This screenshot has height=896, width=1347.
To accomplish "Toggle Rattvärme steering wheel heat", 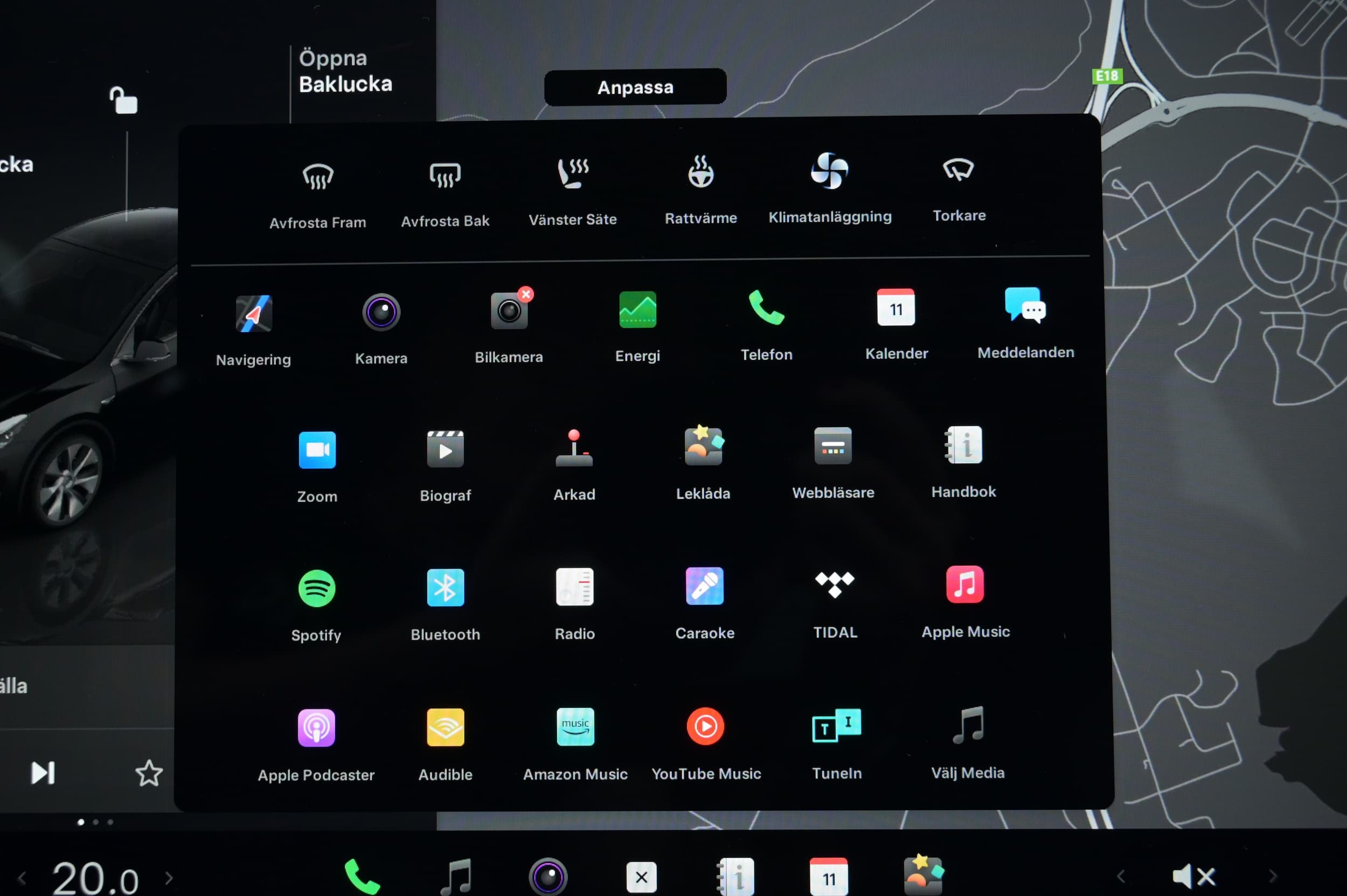I will pyautogui.click(x=700, y=171).
